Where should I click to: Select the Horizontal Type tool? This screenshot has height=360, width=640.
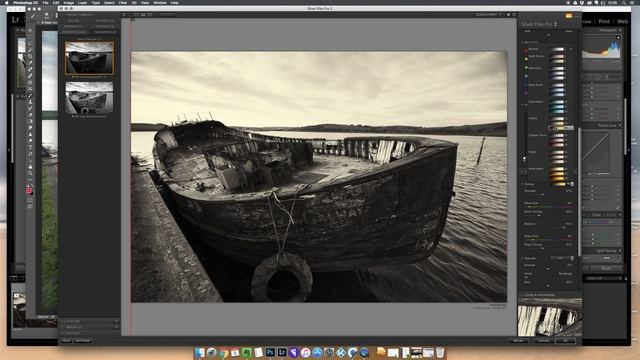coord(30,148)
